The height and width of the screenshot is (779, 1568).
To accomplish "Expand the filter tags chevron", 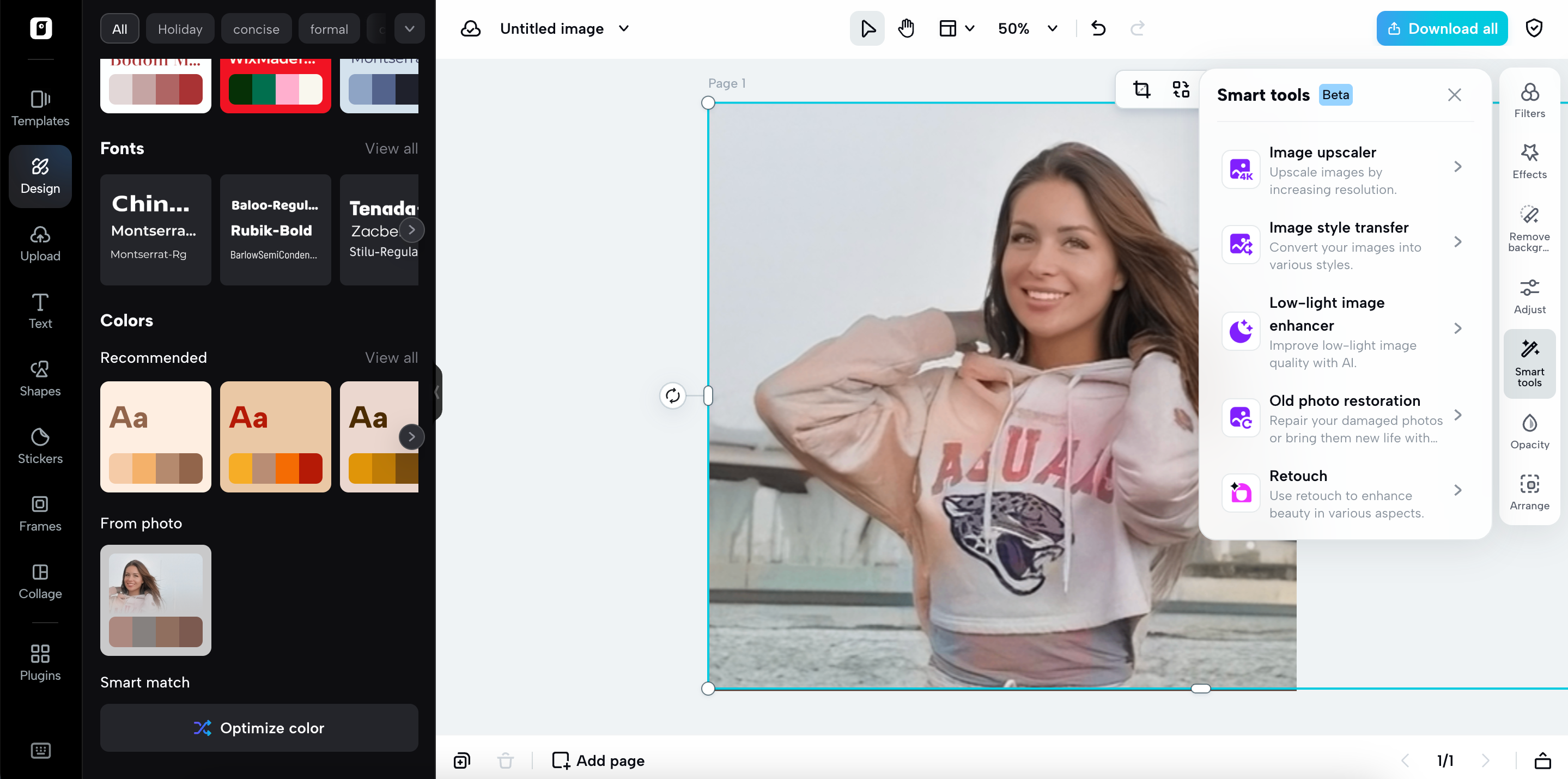I will [409, 29].
